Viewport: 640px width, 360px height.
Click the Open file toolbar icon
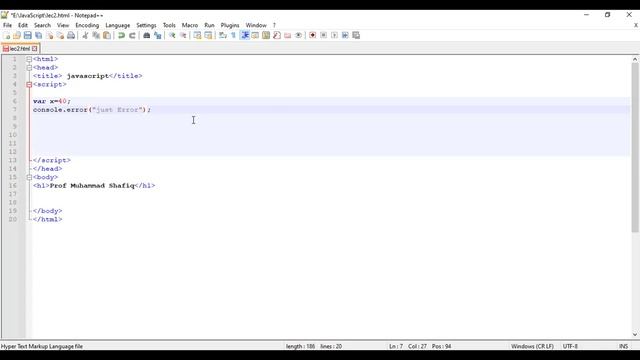tap(17, 36)
